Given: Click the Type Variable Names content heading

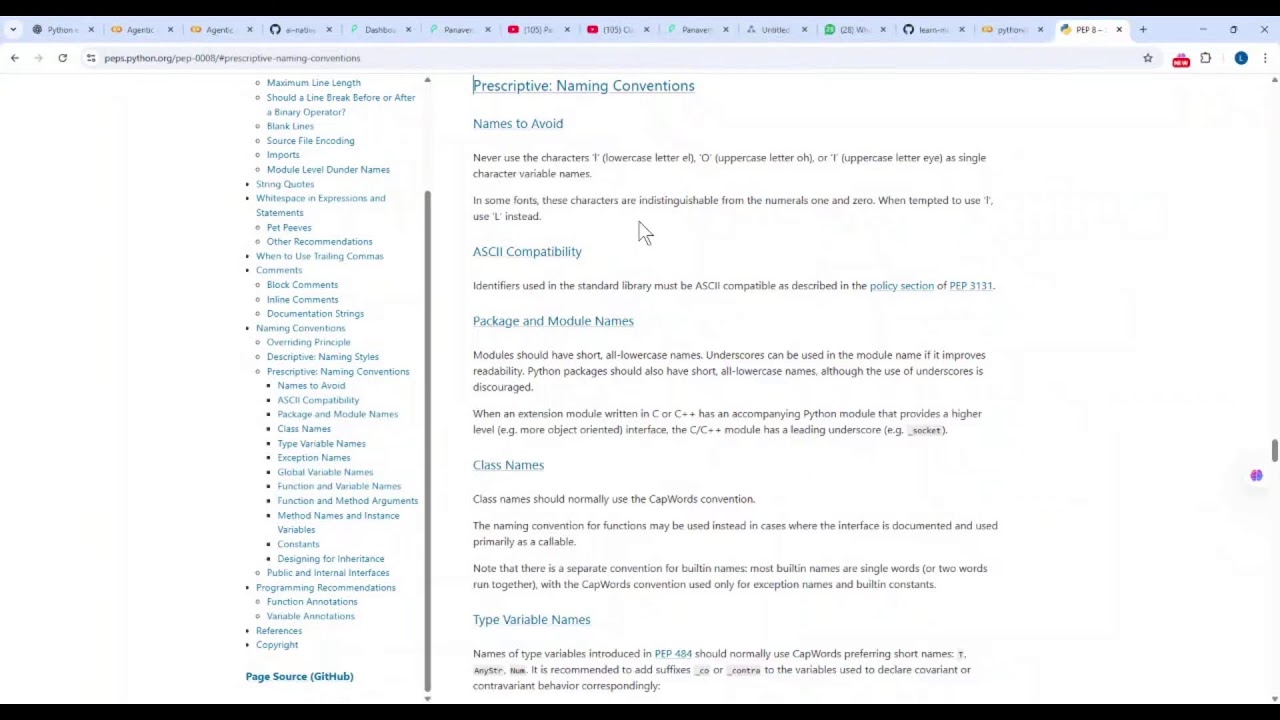Looking at the screenshot, I should (x=531, y=620).
